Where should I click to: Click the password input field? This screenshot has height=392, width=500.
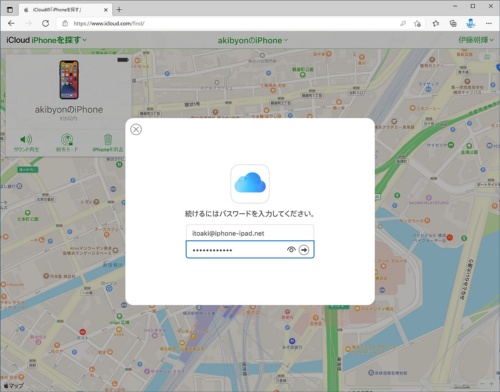250,249
